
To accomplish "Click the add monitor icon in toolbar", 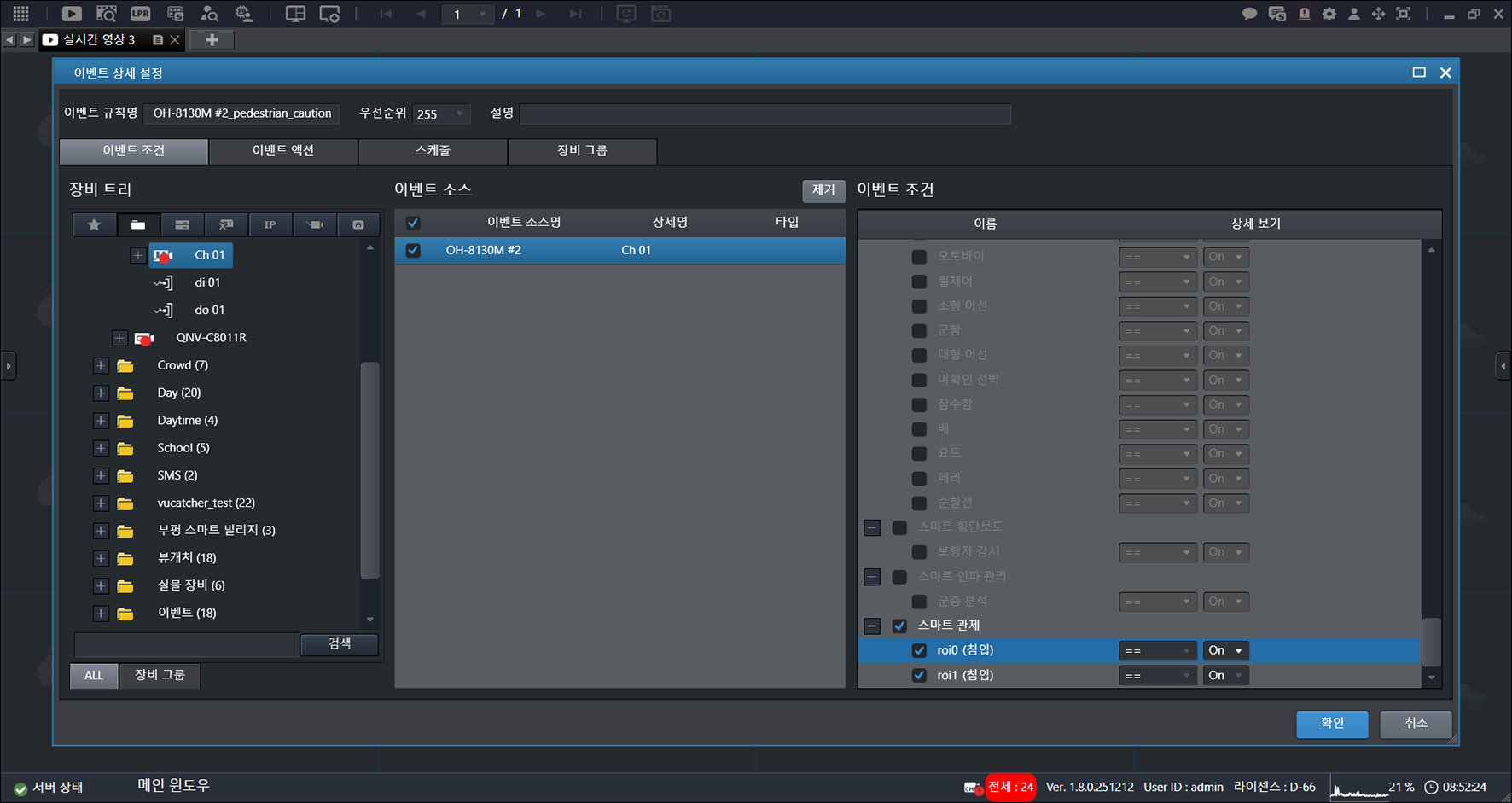I will coord(329,14).
